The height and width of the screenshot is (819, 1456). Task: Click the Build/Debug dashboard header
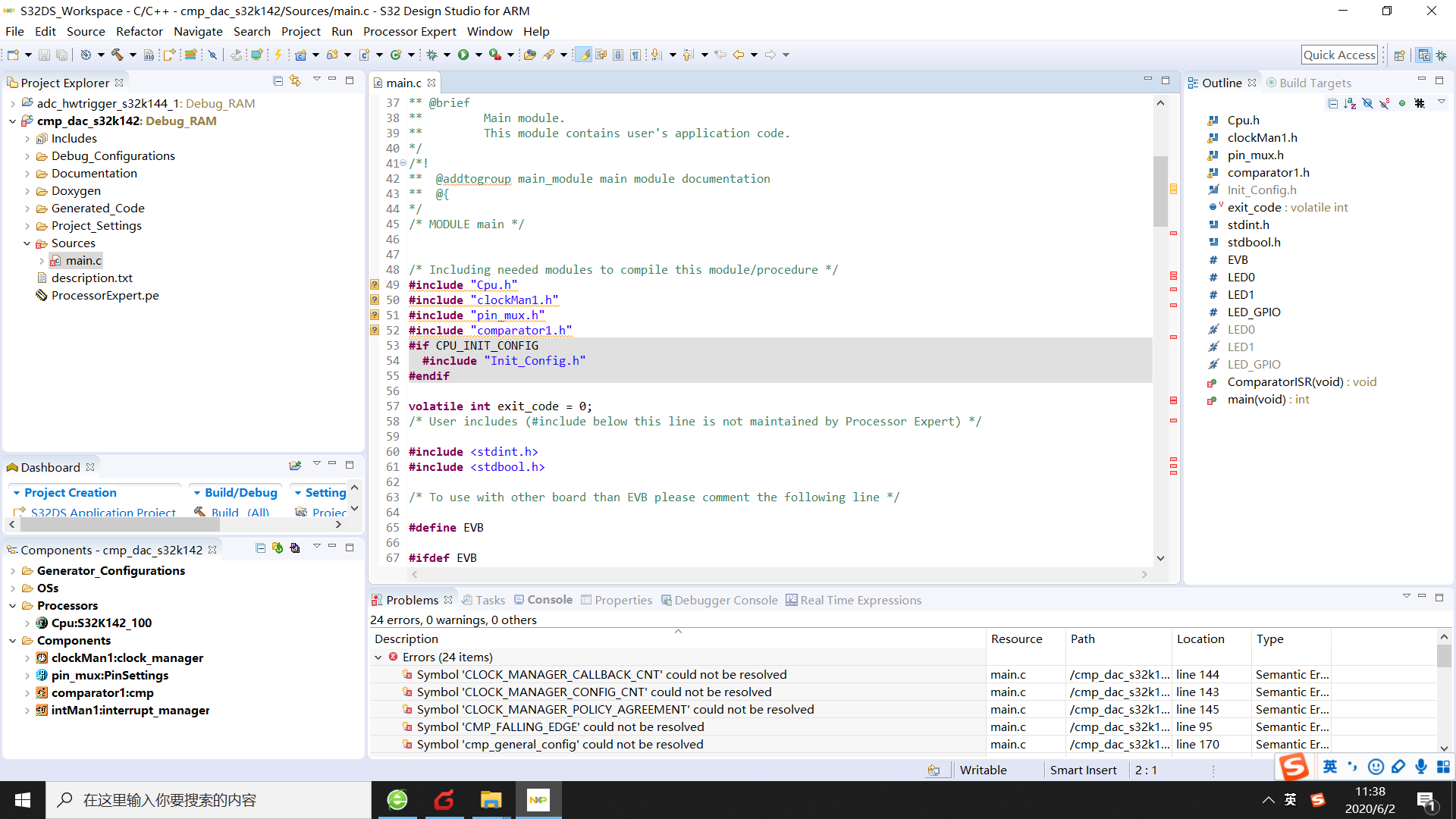pos(240,493)
